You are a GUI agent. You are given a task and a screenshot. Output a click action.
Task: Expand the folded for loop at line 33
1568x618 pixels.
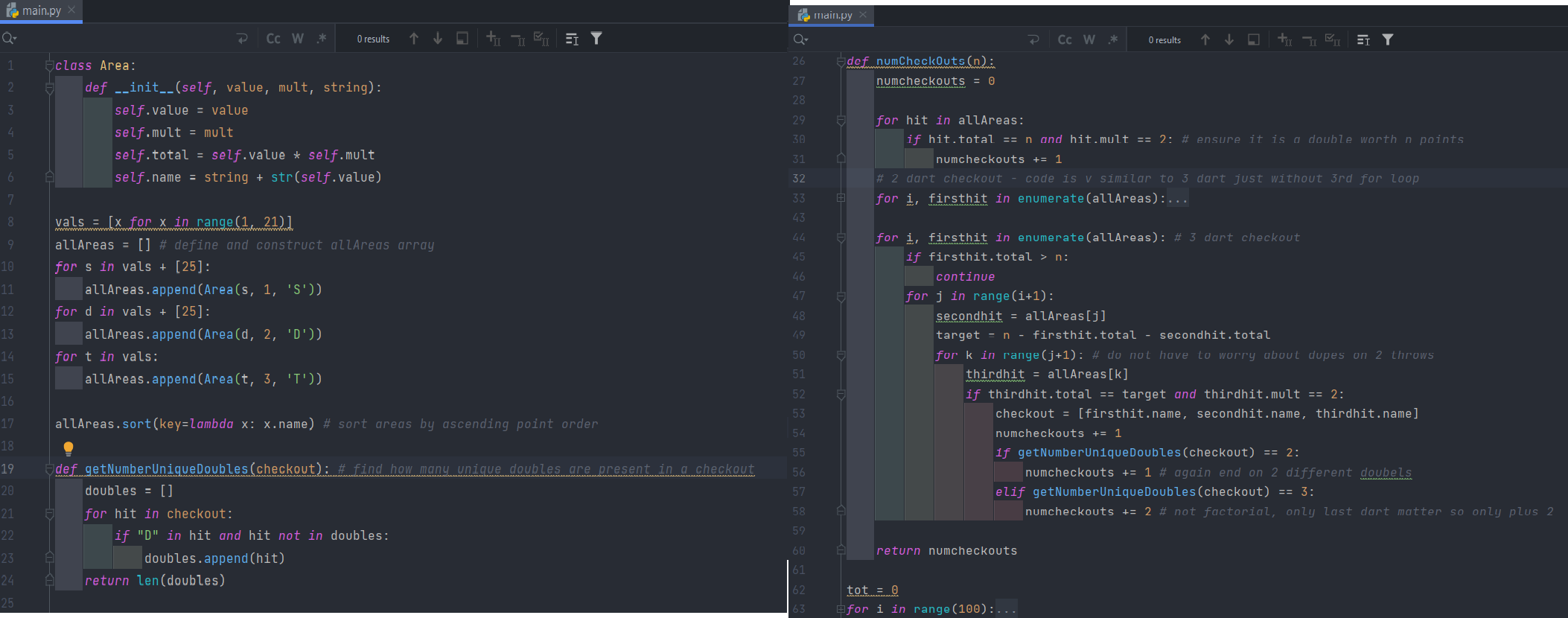click(841, 198)
